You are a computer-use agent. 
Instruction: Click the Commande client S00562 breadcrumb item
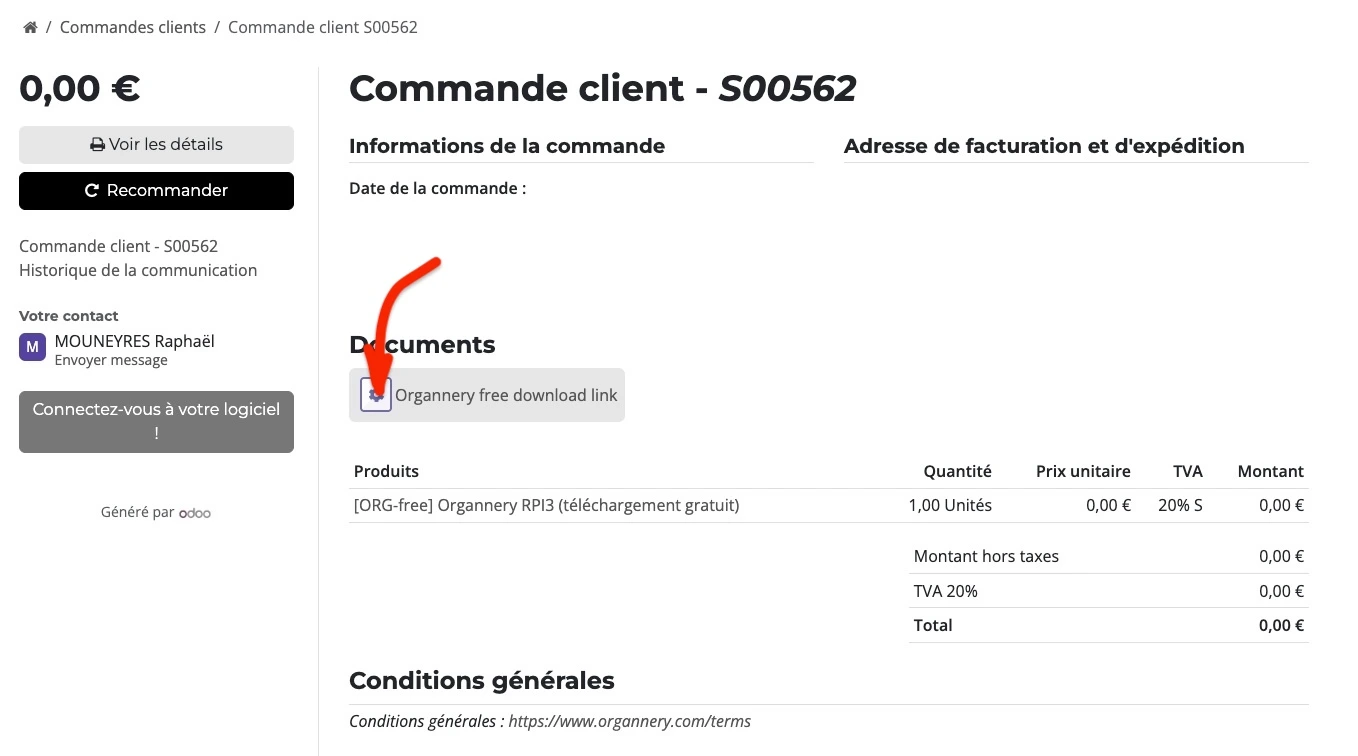(322, 28)
